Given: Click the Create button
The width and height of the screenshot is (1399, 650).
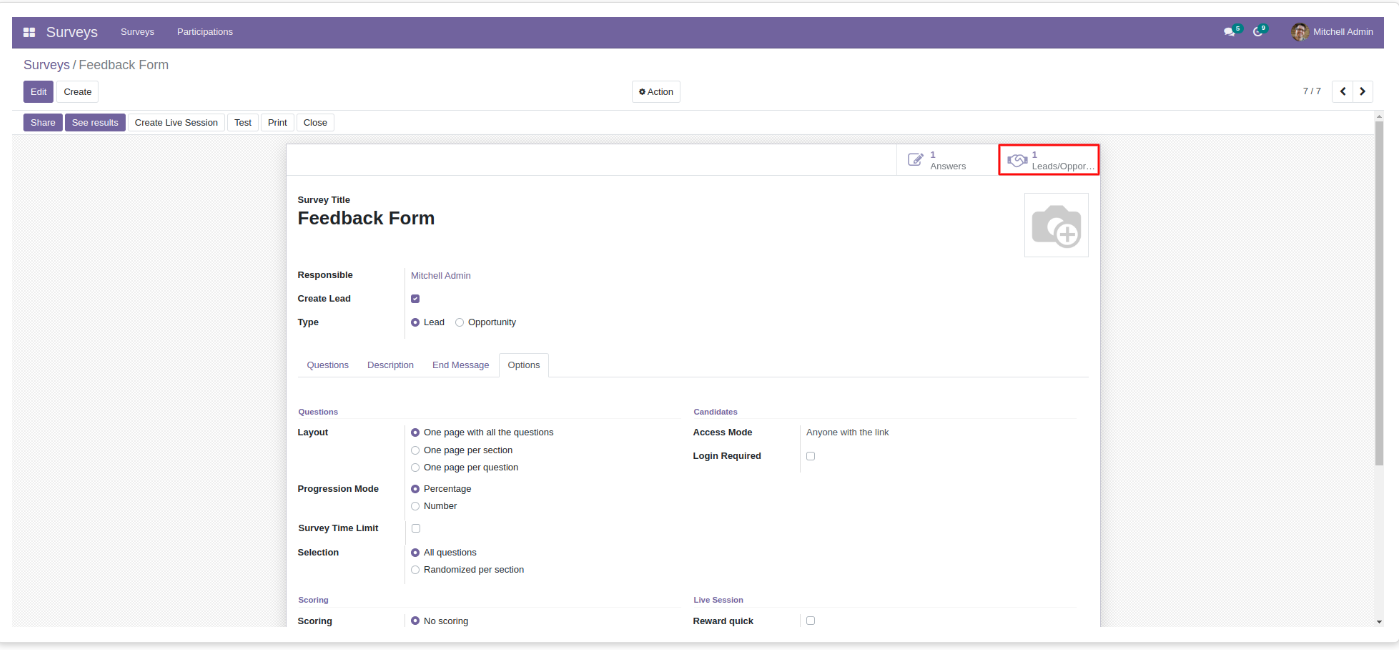Looking at the screenshot, I should pos(77,92).
